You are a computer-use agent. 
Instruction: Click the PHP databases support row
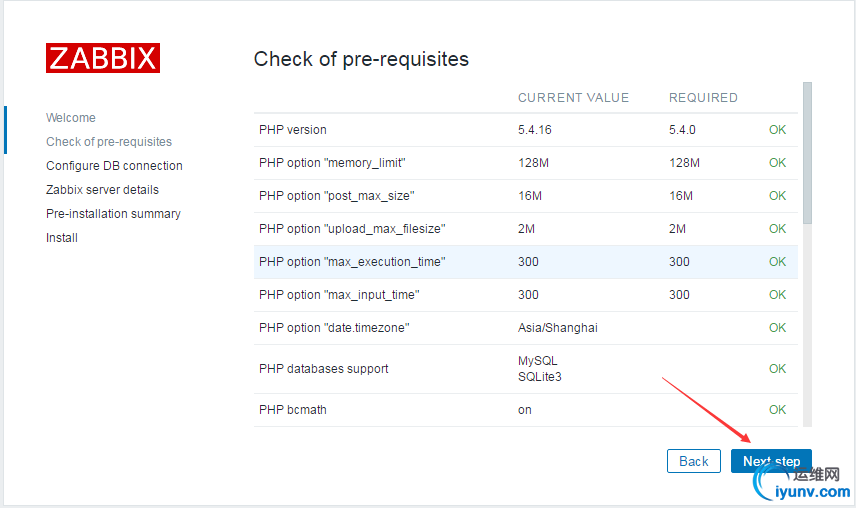coord(525,369)
